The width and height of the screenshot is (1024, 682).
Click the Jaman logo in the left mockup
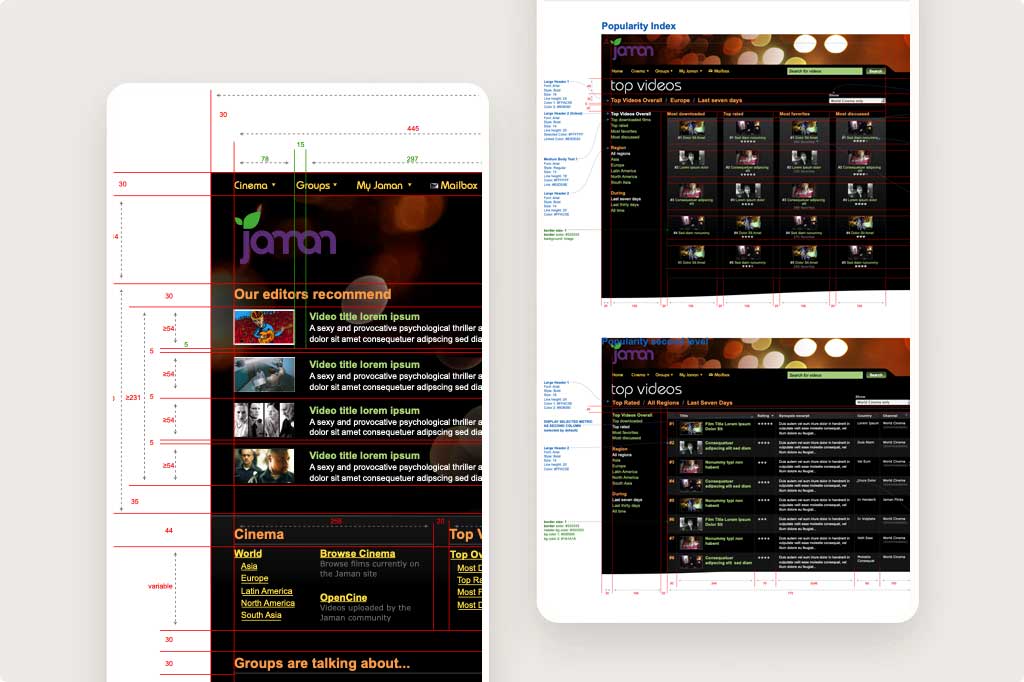[x=286, y=234]
